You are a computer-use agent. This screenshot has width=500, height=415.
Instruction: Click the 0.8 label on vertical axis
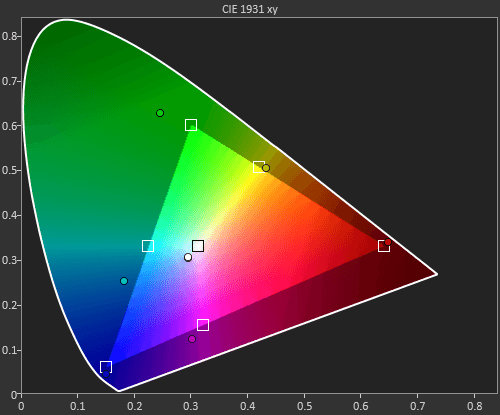click(9, 36)
